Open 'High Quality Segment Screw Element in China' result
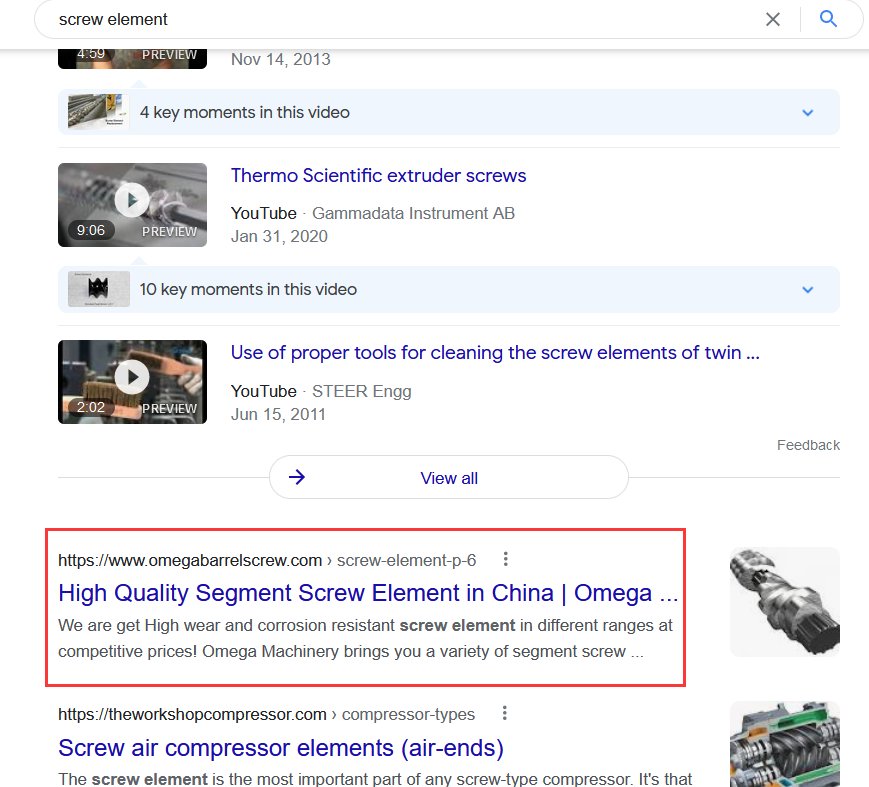This screenshot has width=869, height=787. click(368, 593)
